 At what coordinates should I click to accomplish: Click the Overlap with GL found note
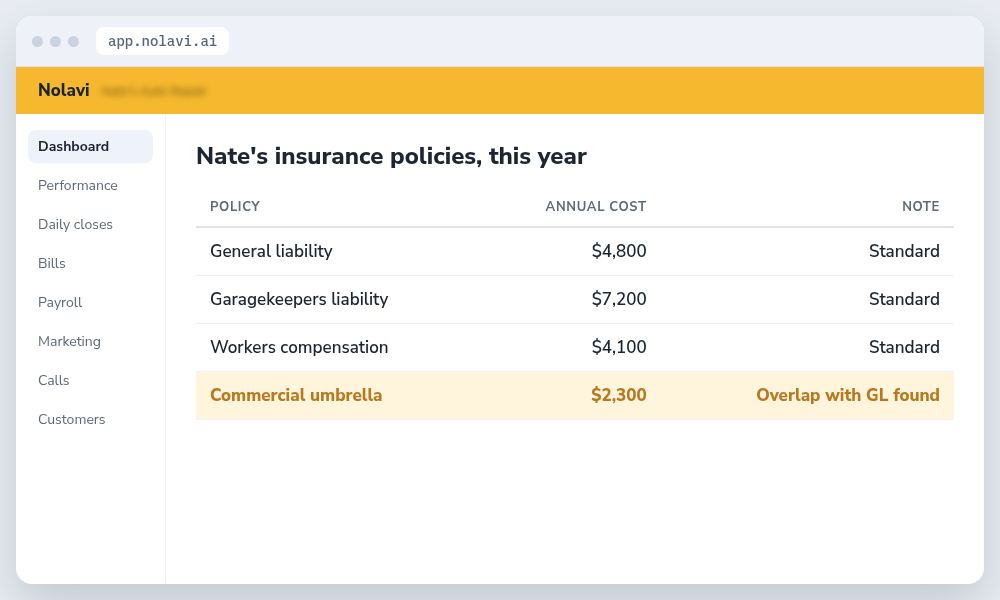pyautogui.click(x=848, y=395)
